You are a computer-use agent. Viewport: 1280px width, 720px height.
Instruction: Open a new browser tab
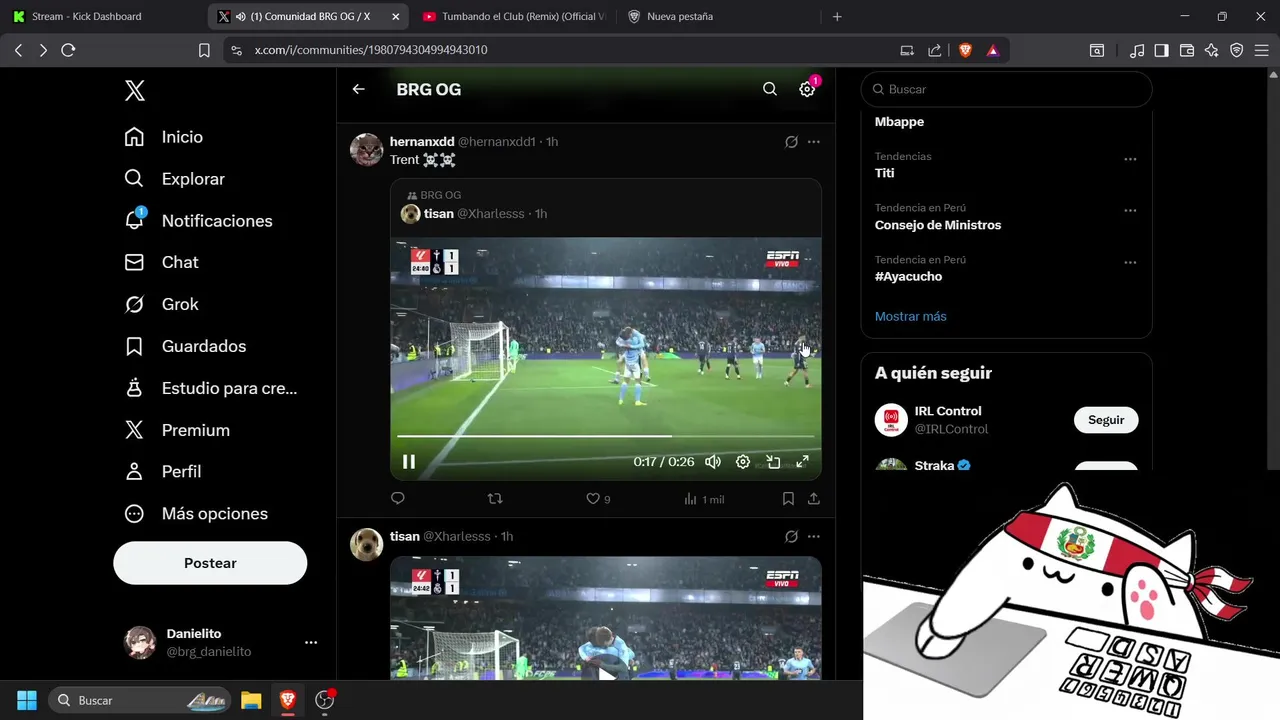click(837, 17)
